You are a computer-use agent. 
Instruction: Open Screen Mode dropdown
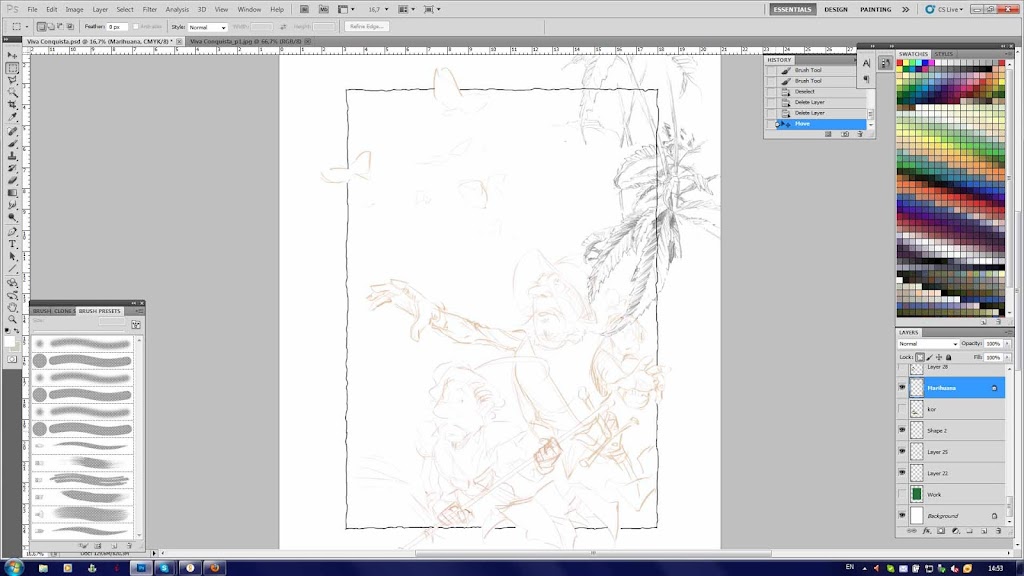tap(432, 9)
